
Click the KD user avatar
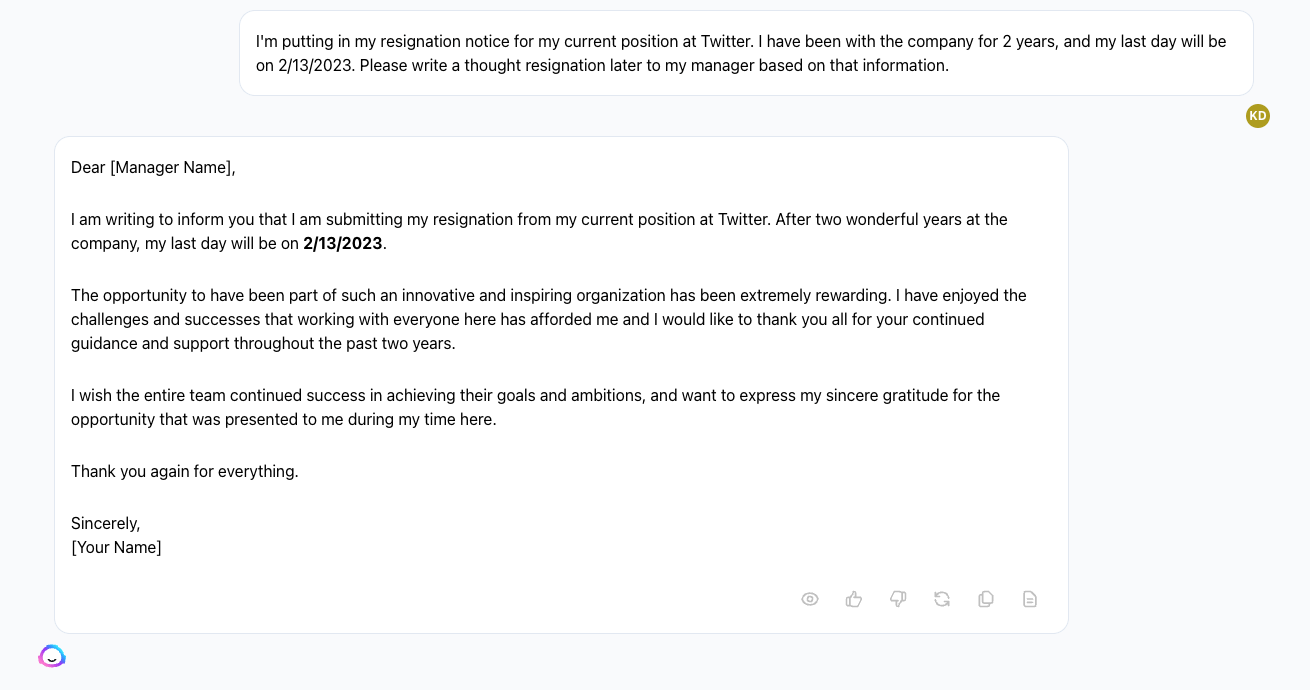[1257, 115]
